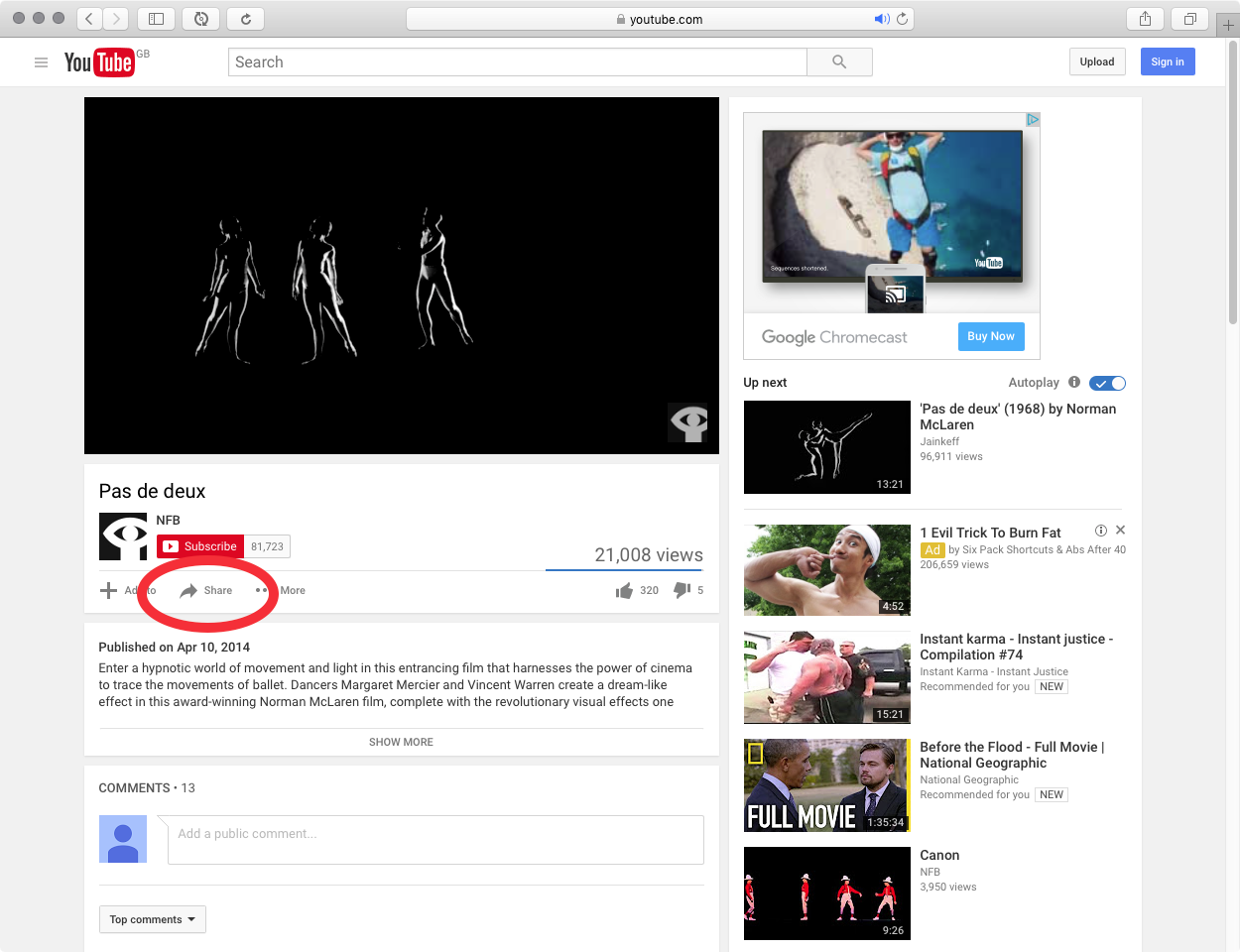Open a new tab with the plus button
Viewport: 1240px width, 952px height.
tap(1228, 26)
